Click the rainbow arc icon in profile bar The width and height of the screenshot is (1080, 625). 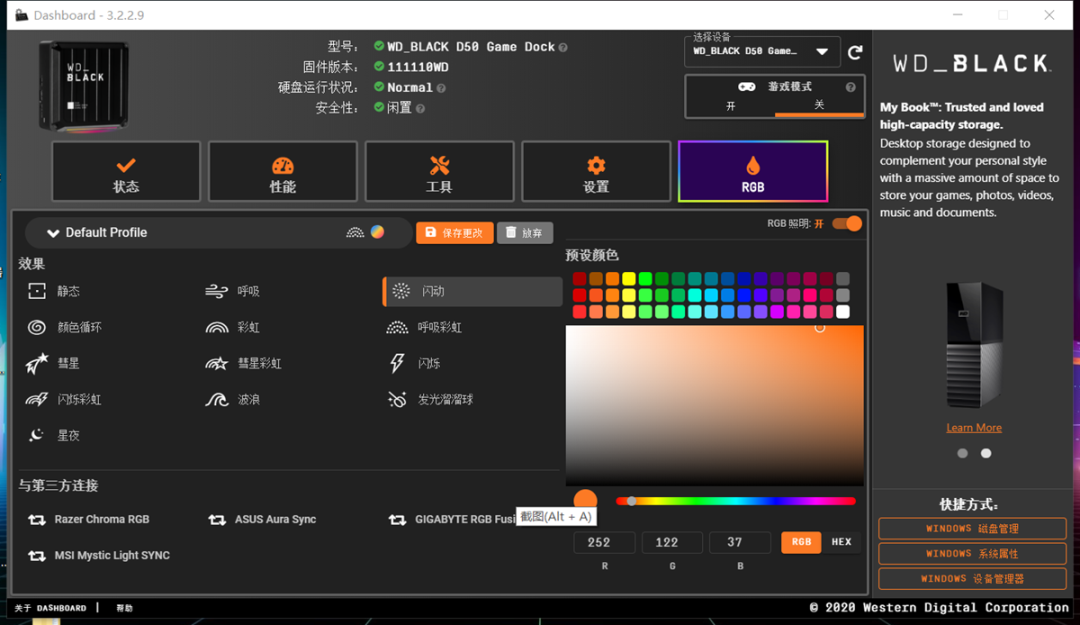pyautogui.click(x=355, y=232)
